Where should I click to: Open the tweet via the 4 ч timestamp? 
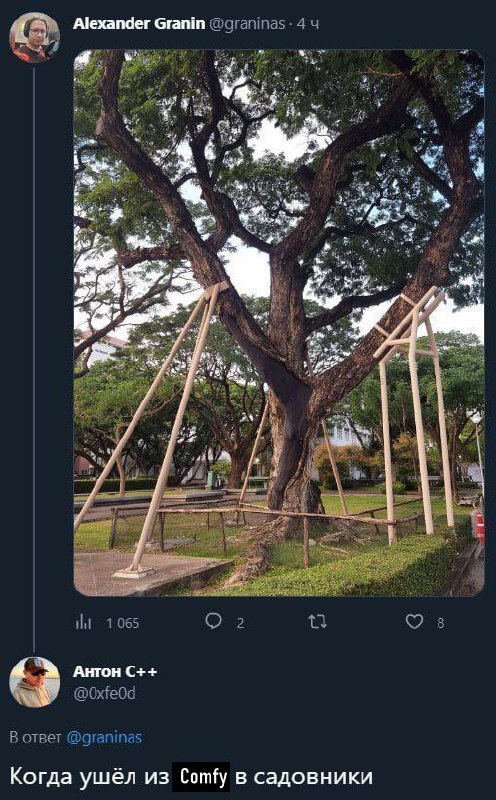pyautogui.click(x=309, y=24)
